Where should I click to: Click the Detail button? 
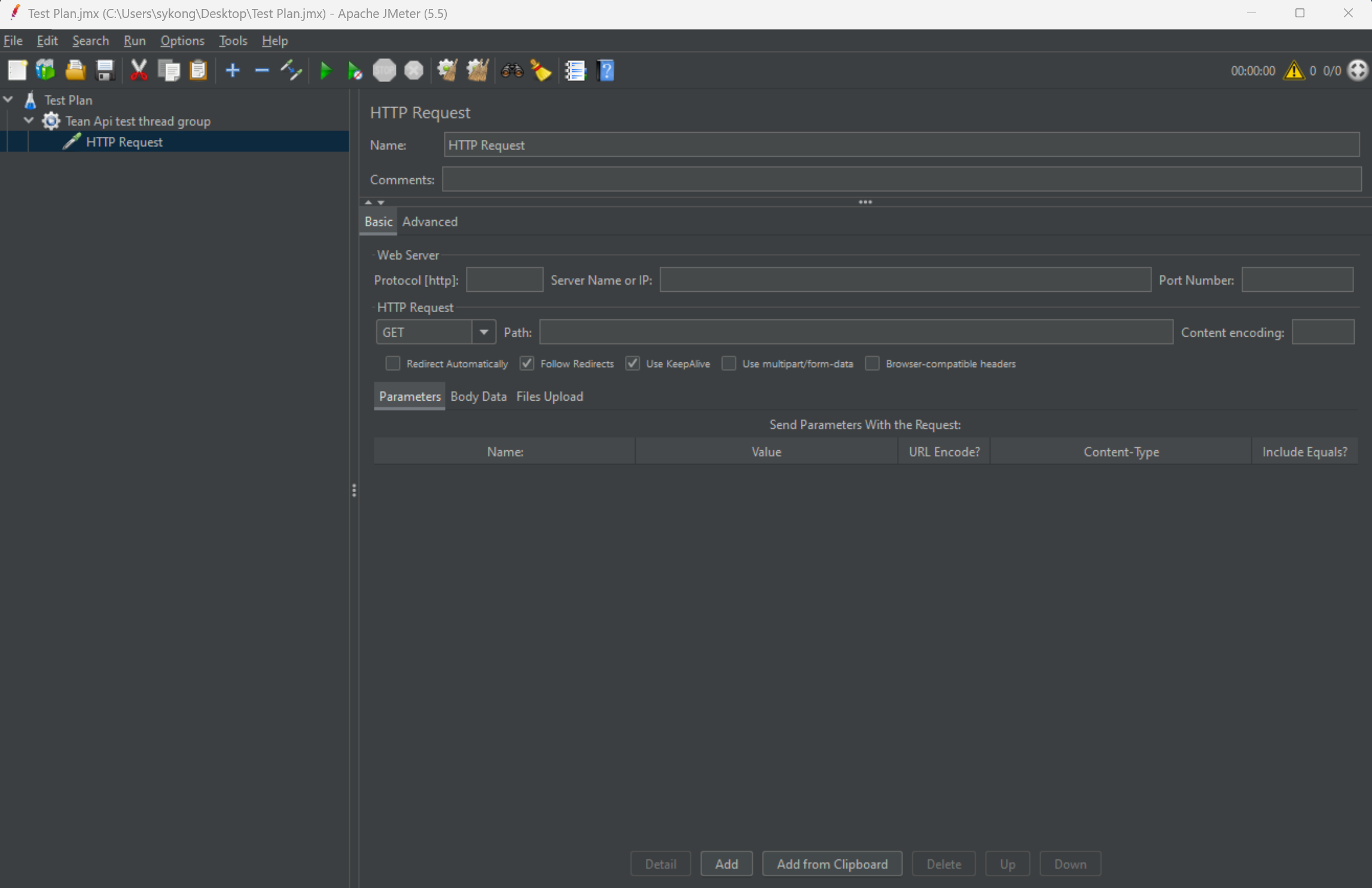pyautogui.click(x=660, y=863)
